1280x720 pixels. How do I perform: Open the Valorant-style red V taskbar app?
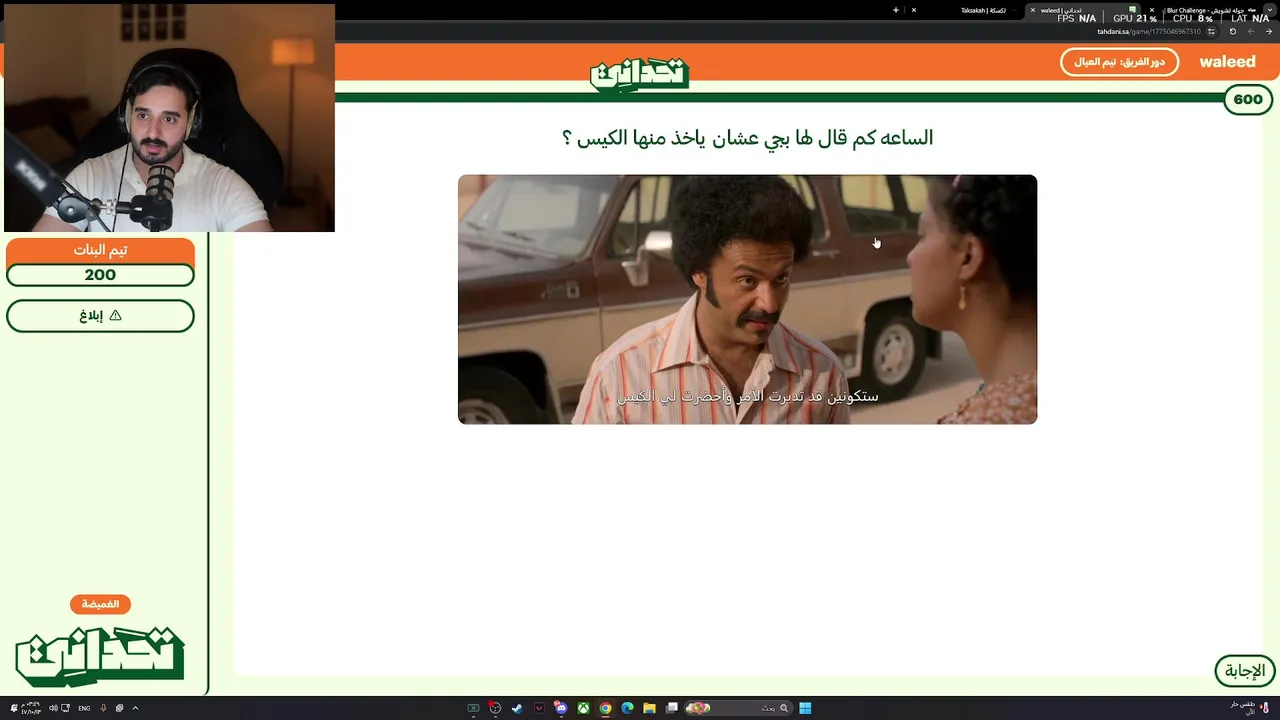[539, 708]
